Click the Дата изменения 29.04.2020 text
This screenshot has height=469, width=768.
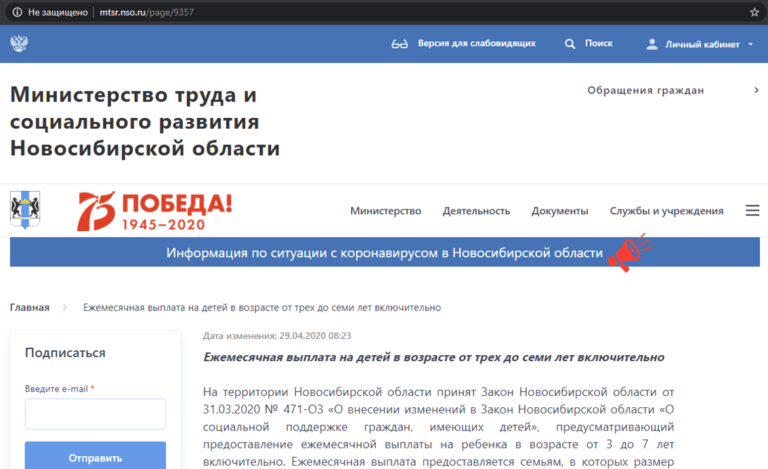pyautogui.click(x=277, y=336)
